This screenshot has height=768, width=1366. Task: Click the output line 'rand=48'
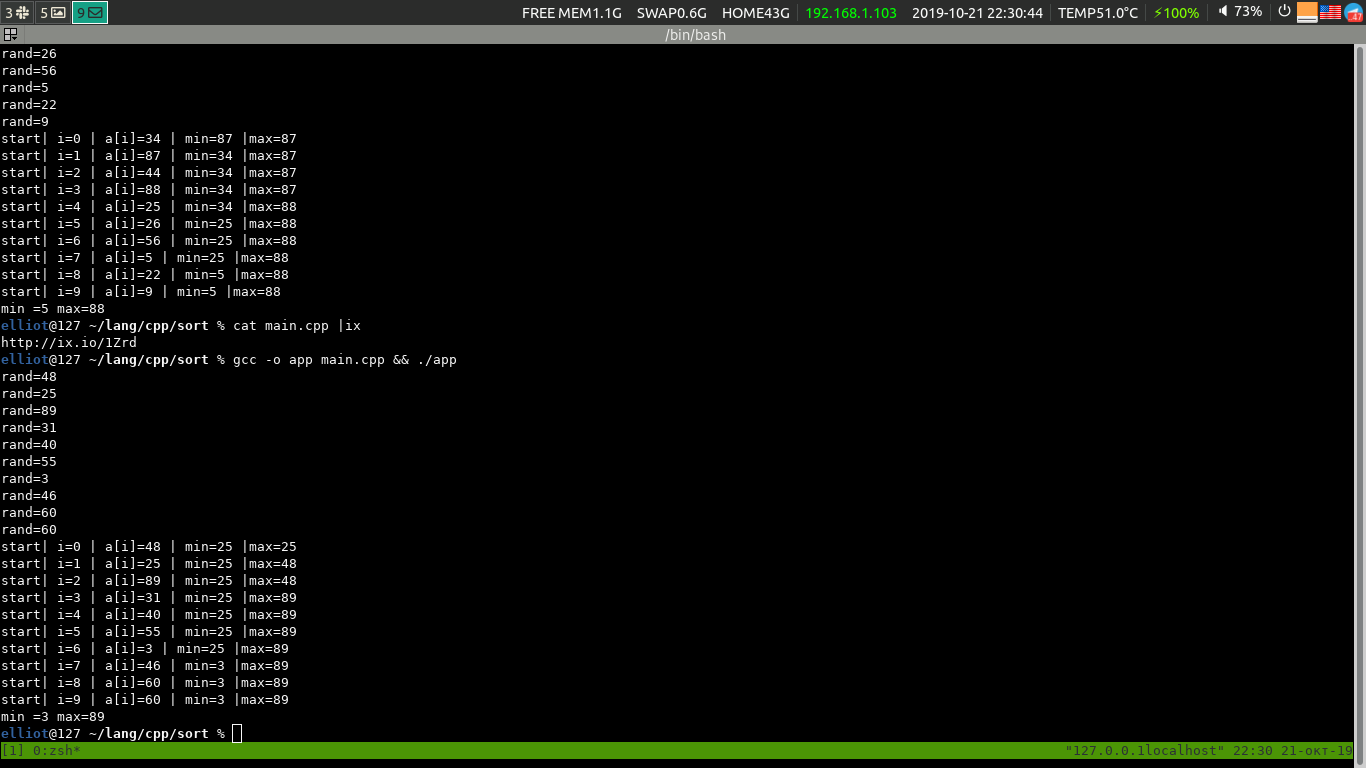click(29, 377)
